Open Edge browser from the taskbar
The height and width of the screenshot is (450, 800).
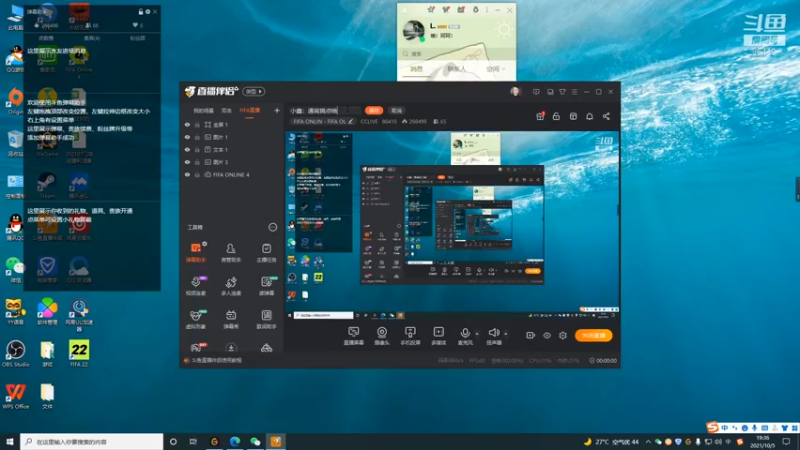click(x=235, y=442)
